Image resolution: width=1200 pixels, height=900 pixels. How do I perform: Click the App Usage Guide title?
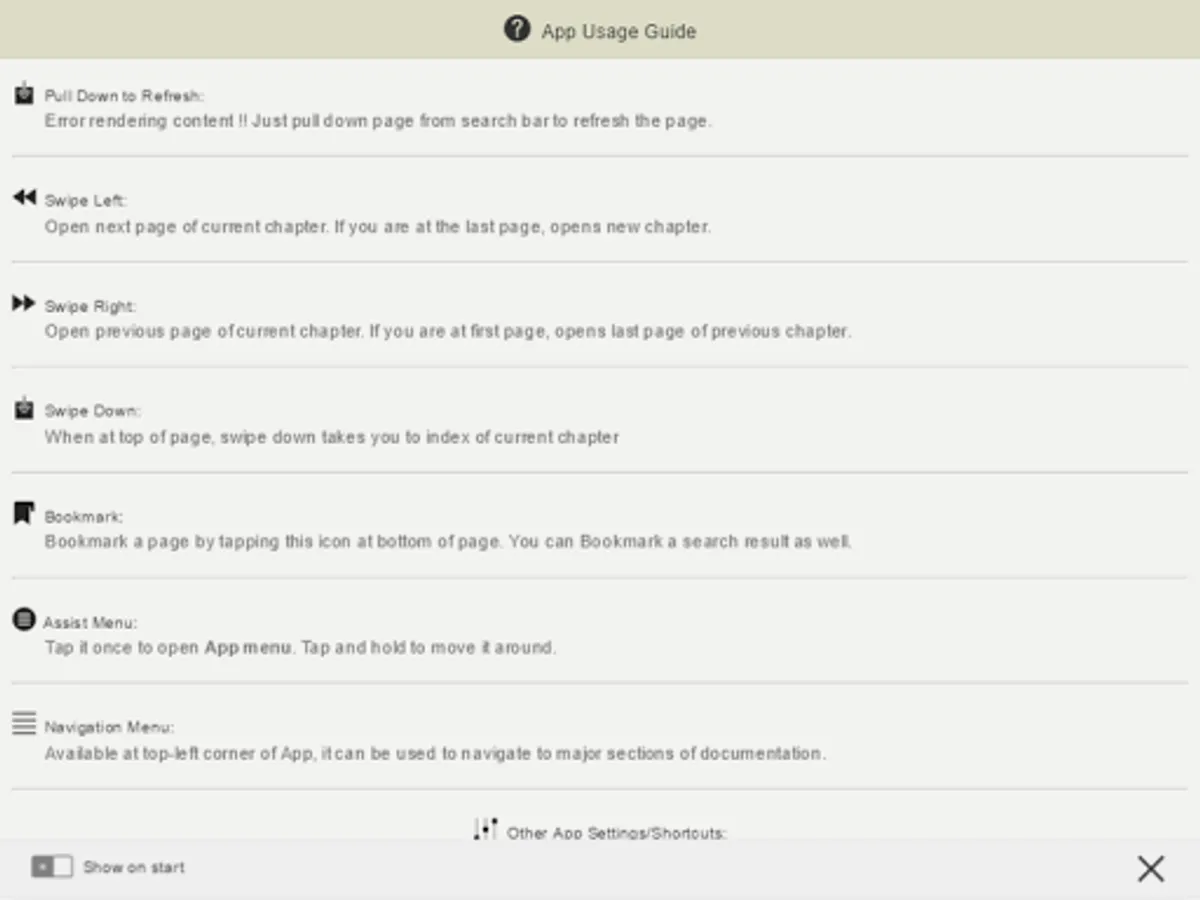[618, 31]
